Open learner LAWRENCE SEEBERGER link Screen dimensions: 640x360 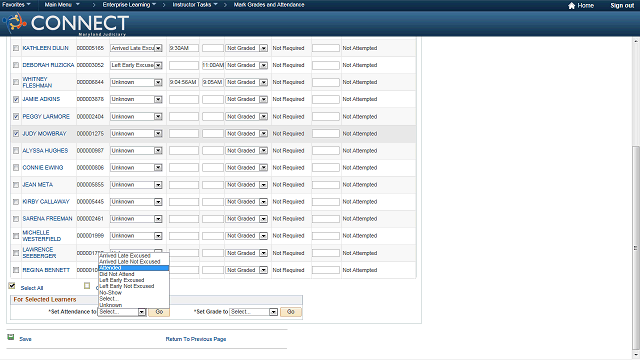click(39, 253)
